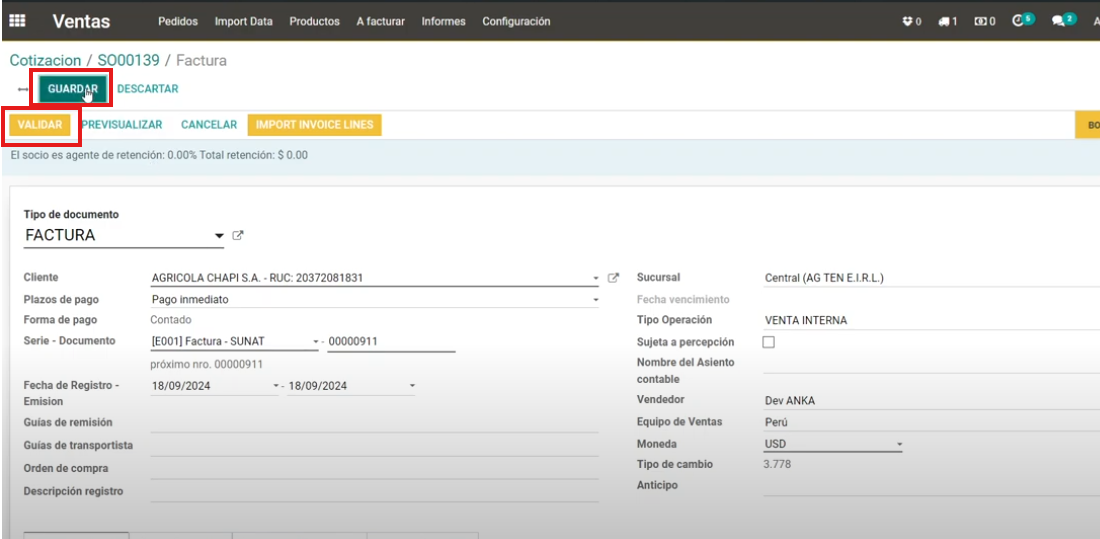Viewport: 1100px width, 539px height.
Task: Click Descartar to discard changes
Action: [x=147, y=89]
